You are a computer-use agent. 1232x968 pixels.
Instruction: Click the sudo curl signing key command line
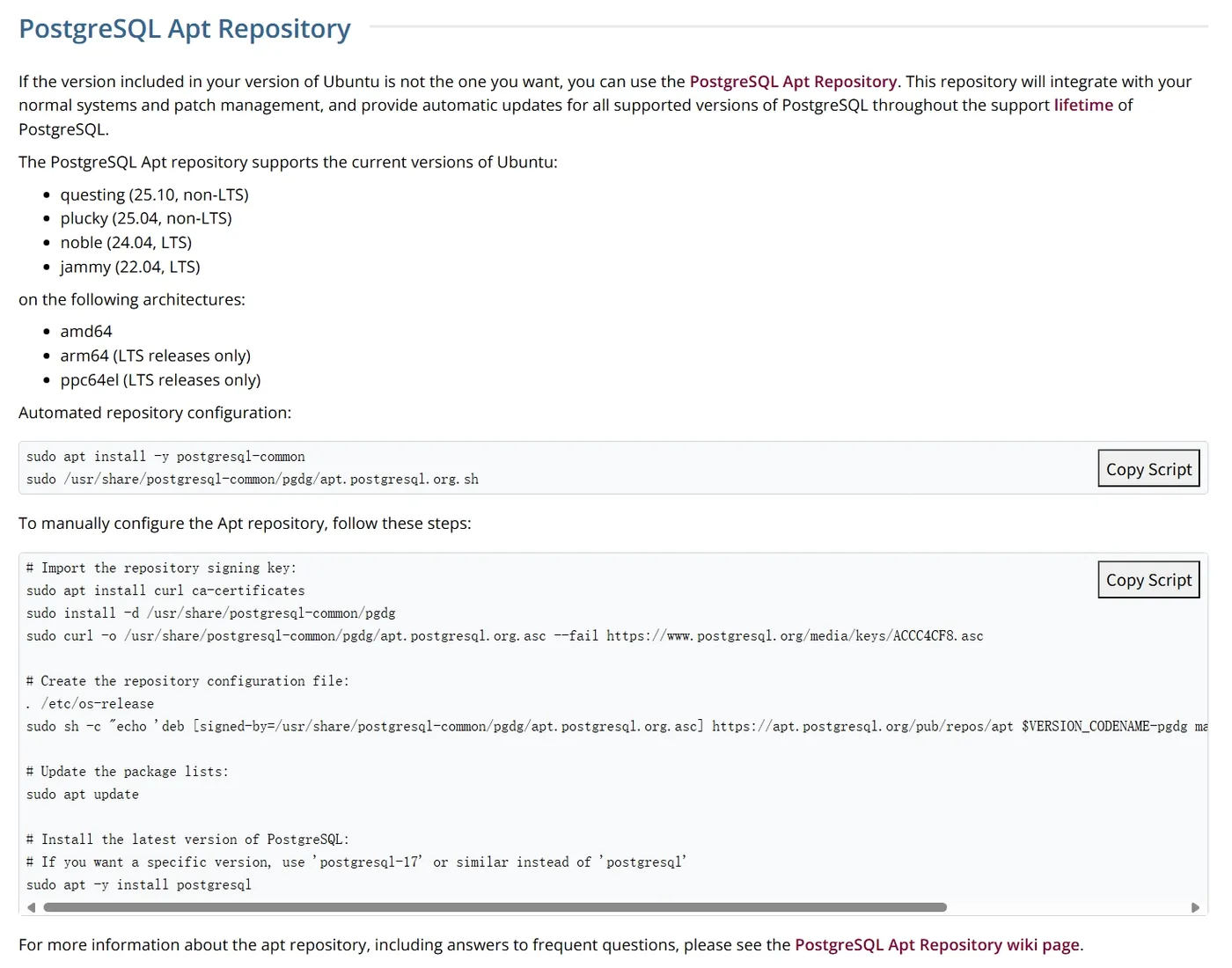pos(504,636)
